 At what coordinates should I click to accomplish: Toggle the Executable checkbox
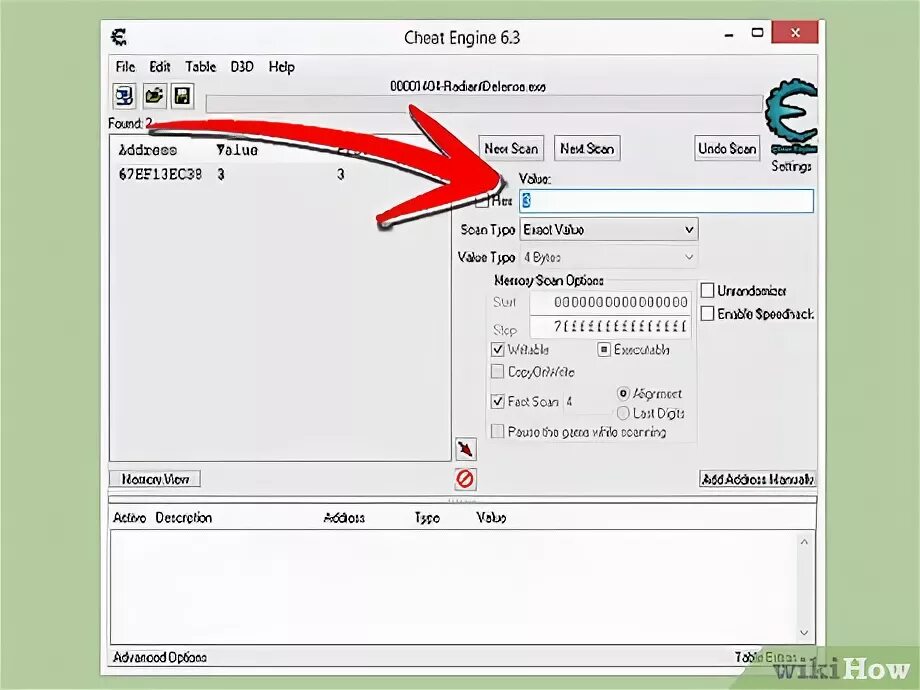604,350
